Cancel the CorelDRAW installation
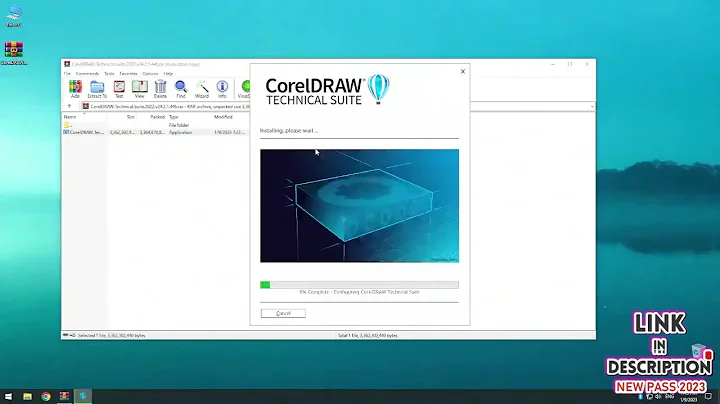Screen dimensions: 720x404 click(x=283, y=313)
